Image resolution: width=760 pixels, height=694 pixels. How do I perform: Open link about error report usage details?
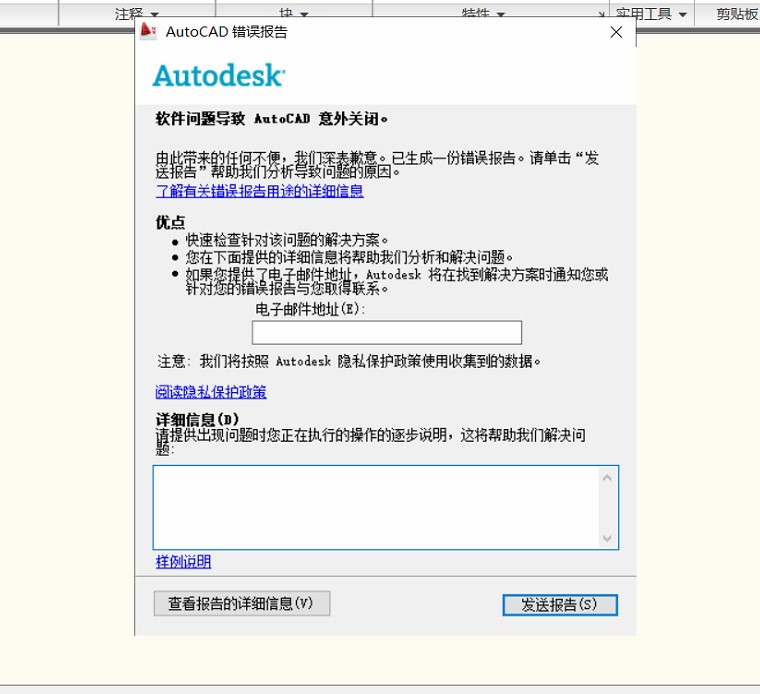pos(259,191)
